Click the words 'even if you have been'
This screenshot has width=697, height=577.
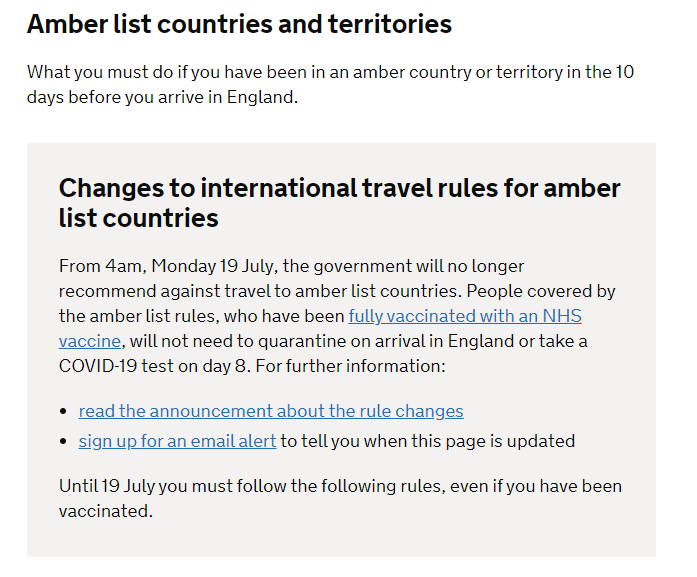pos(539,486)
